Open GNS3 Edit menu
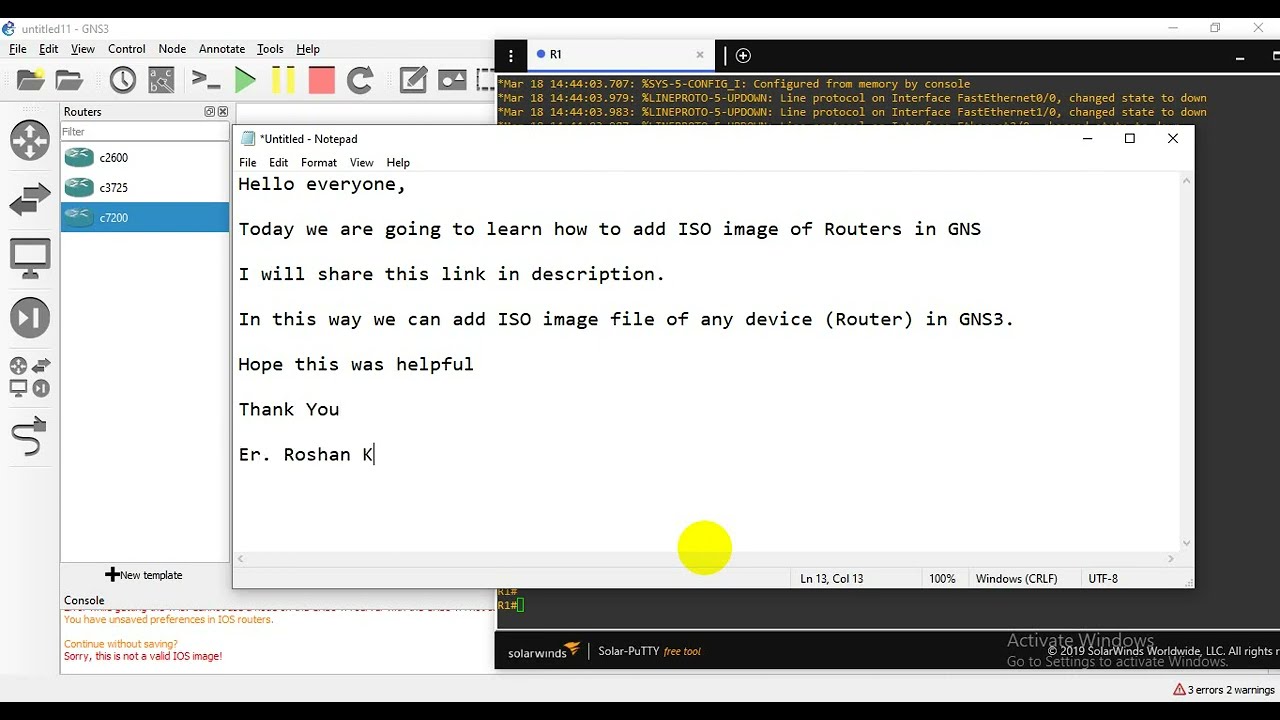 point(49,49)
